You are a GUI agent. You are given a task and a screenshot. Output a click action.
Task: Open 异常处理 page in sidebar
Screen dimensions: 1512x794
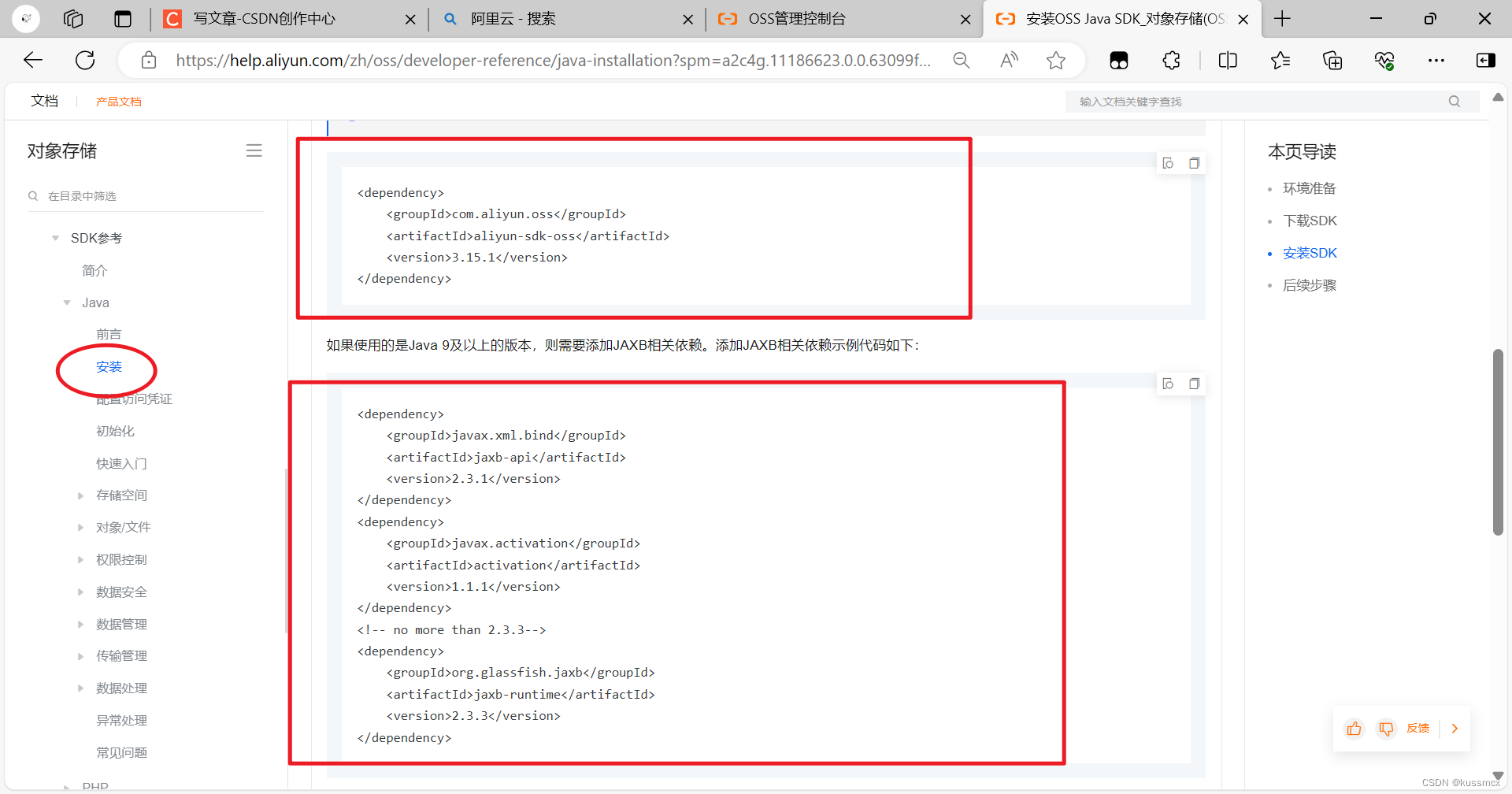pyautogui.click(x=121, y=721)
